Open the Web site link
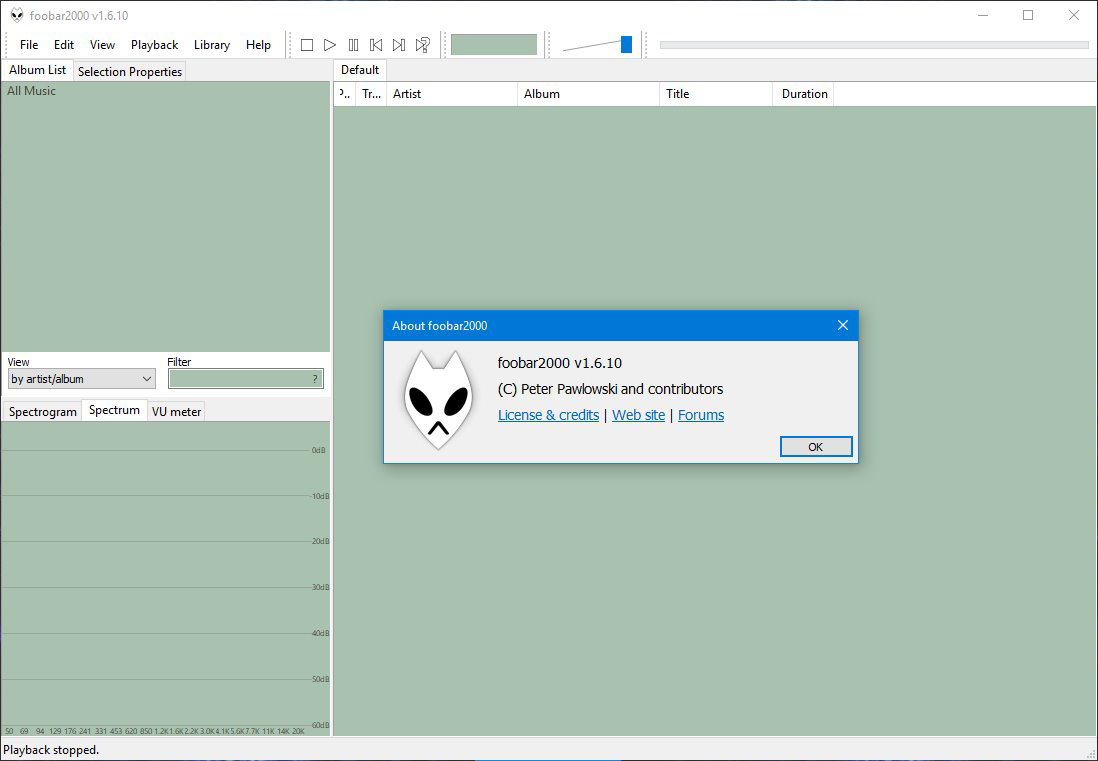 click(x=639, y=415)
